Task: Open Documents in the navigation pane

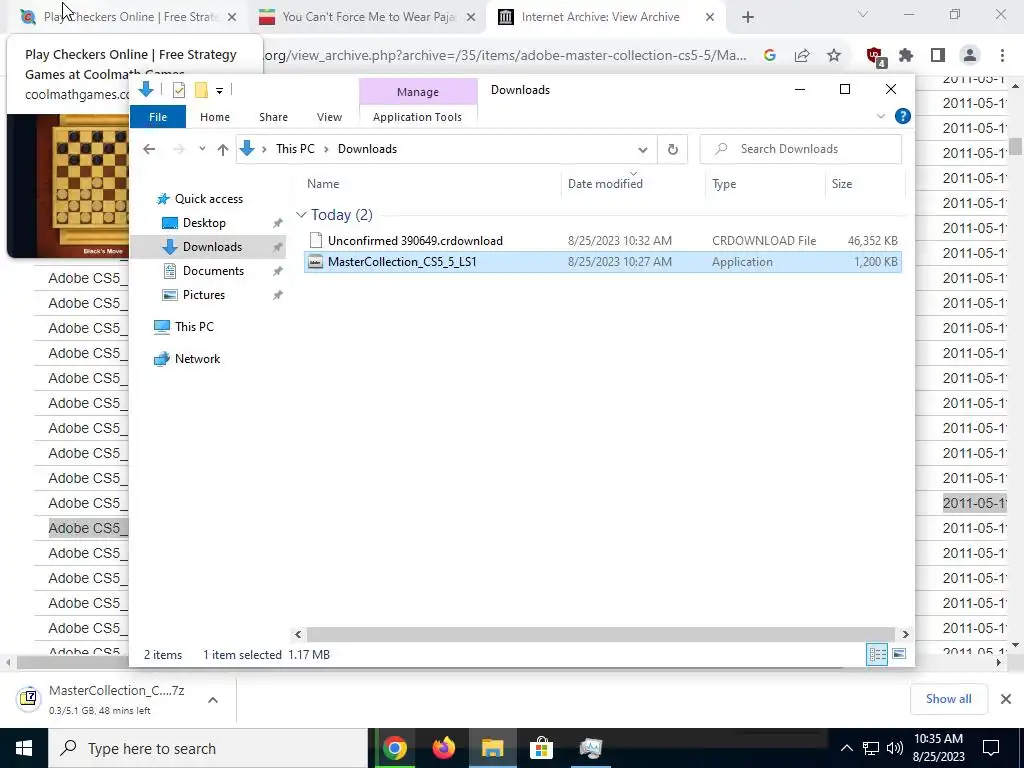Action: [x=213, y=271]
